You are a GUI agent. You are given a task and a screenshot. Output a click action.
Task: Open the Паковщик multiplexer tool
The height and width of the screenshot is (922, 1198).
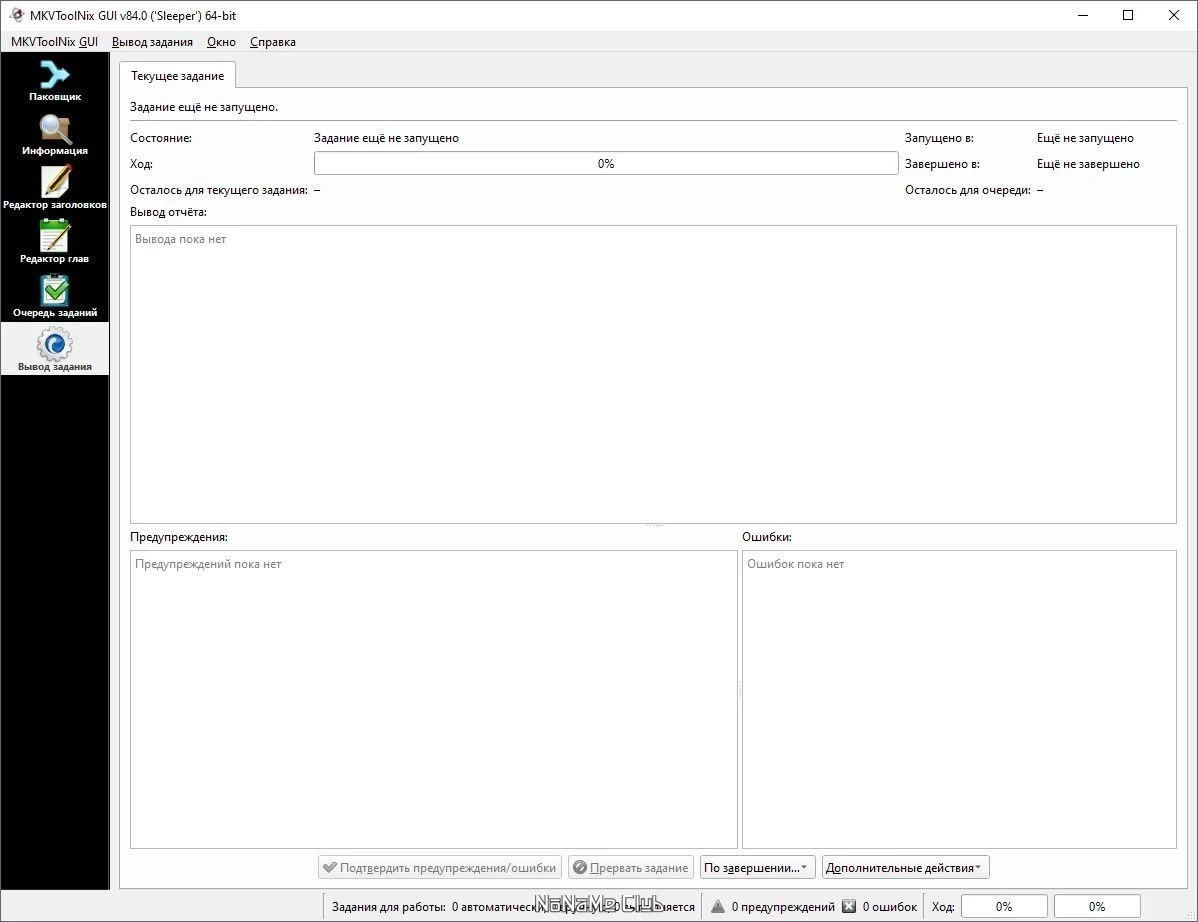(54, 80)
